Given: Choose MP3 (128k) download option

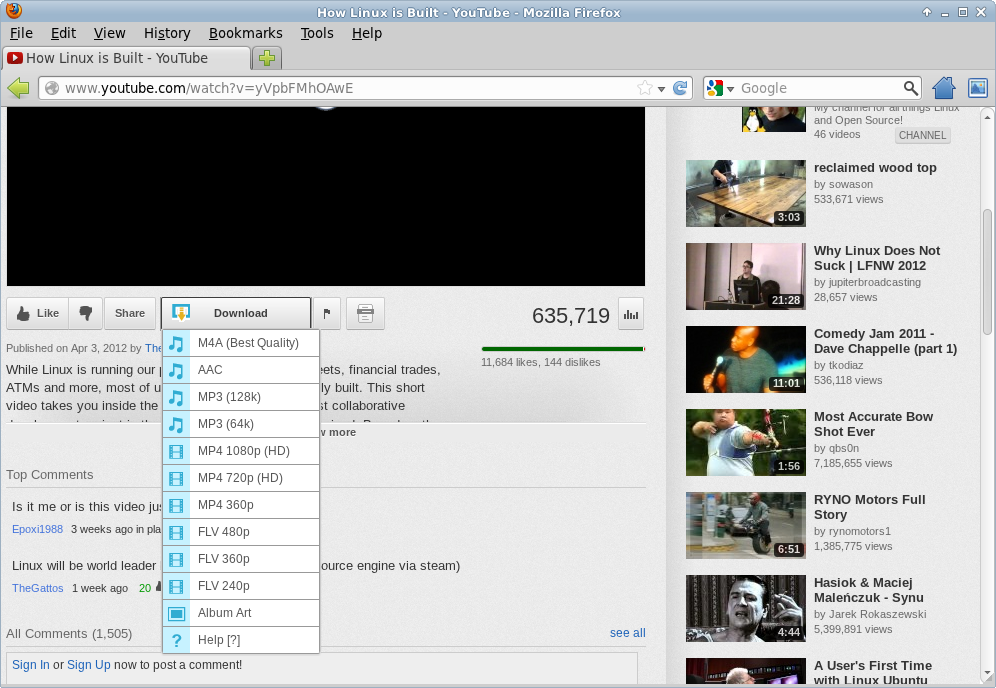Looking at the screenshot, I should [x=241, y=397].
